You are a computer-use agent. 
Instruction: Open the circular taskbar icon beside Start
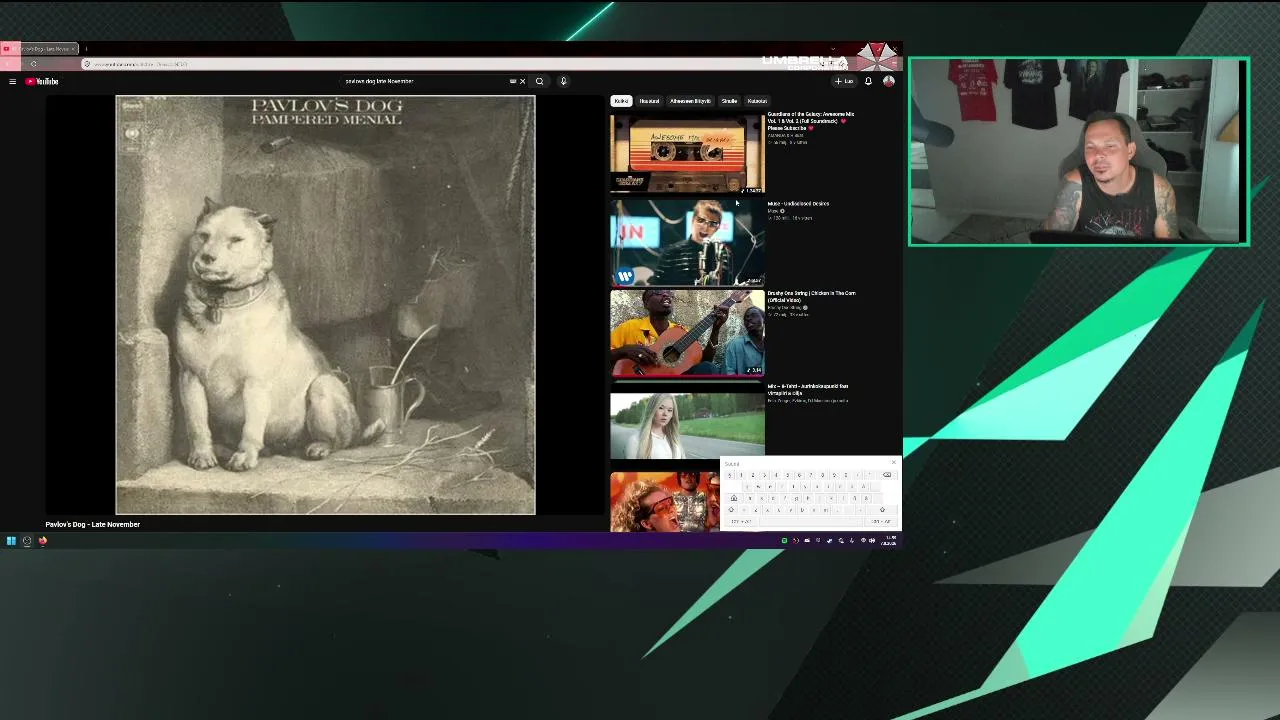point(27,541)
